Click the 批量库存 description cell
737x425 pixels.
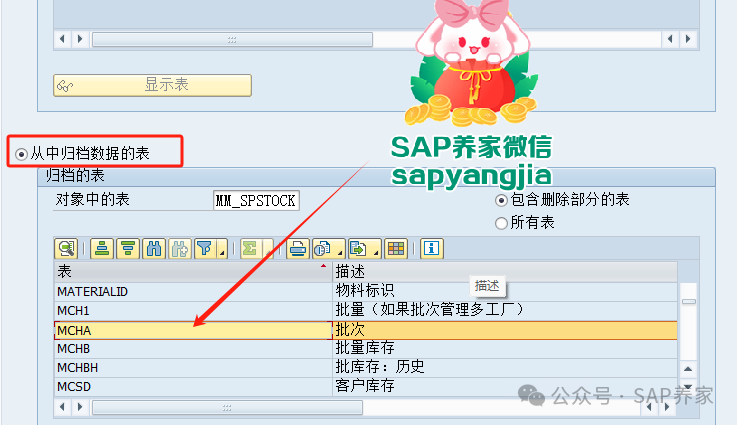(505, 349)
